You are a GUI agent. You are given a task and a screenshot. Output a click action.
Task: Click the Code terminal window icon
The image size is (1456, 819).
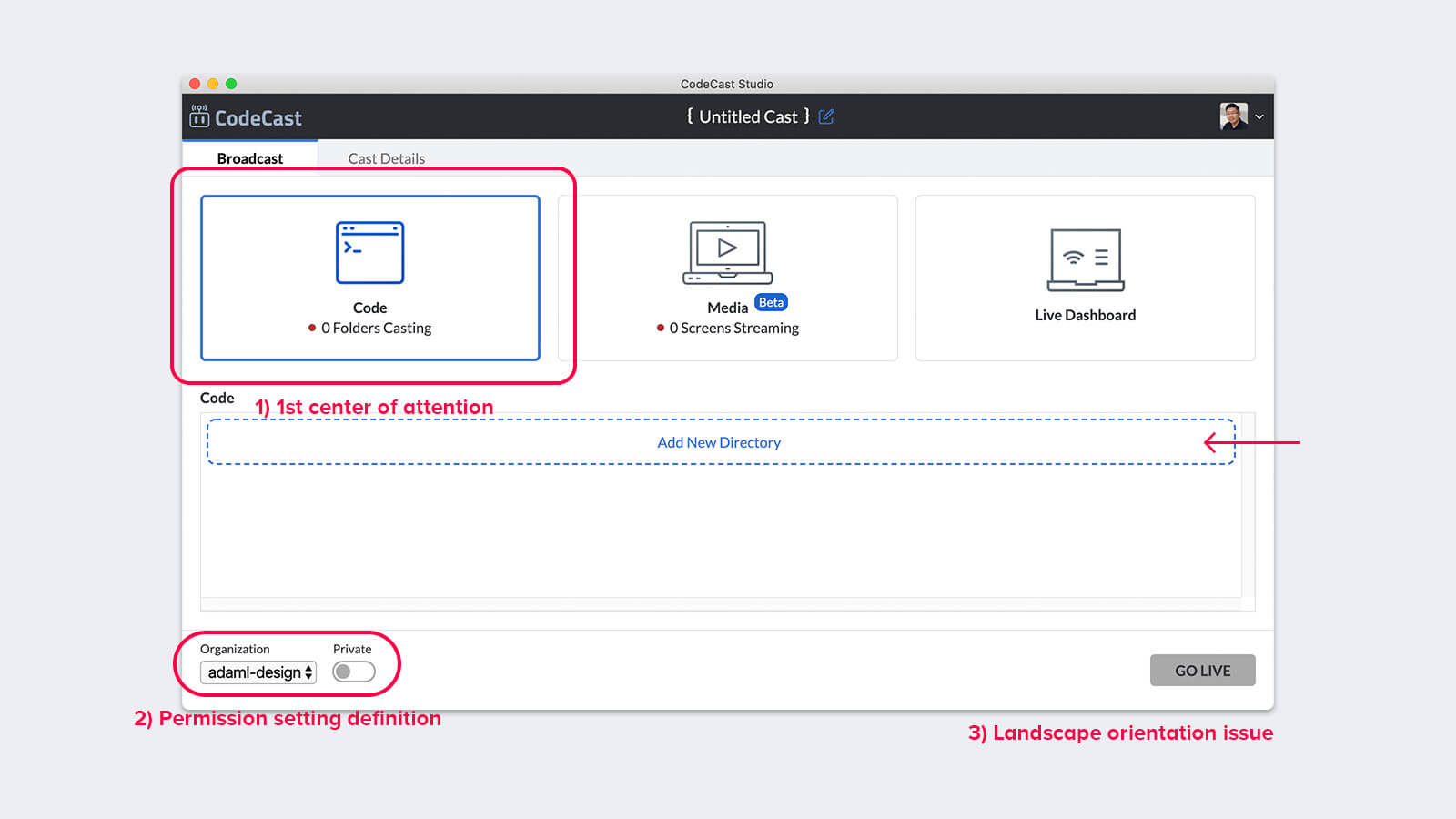point(369,252)
